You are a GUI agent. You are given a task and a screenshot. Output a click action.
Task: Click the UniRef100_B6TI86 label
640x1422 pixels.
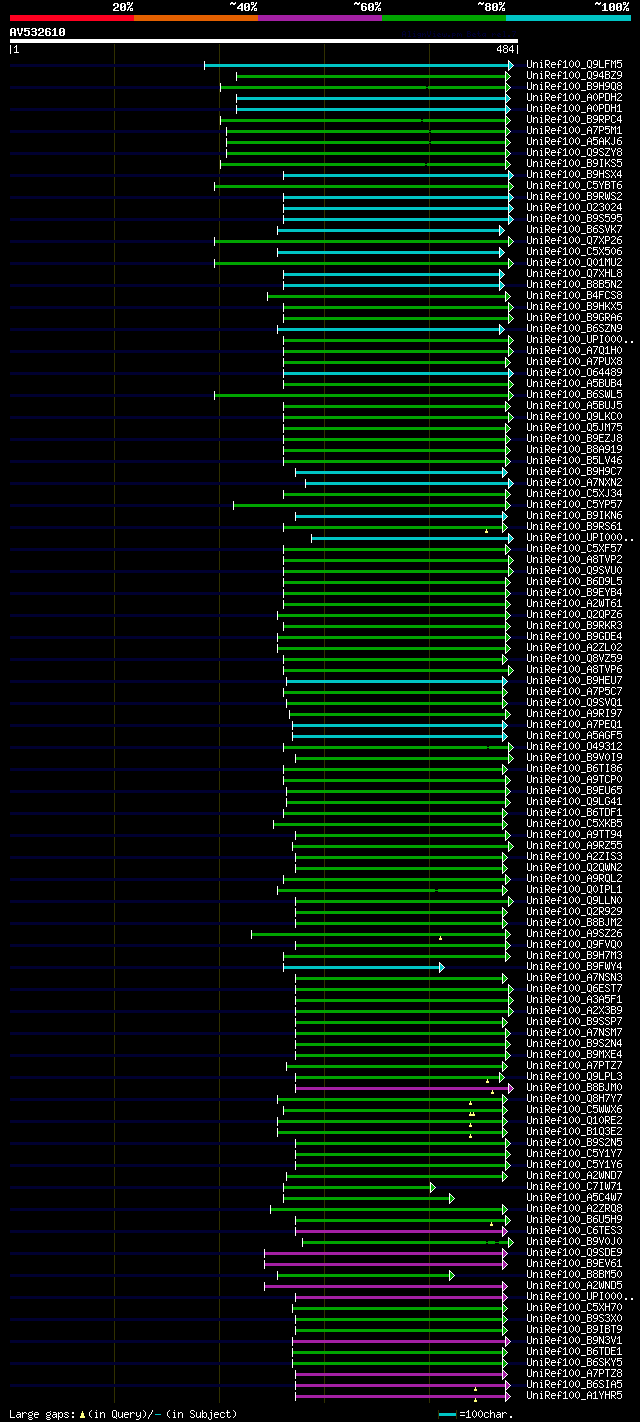point(574,769)
